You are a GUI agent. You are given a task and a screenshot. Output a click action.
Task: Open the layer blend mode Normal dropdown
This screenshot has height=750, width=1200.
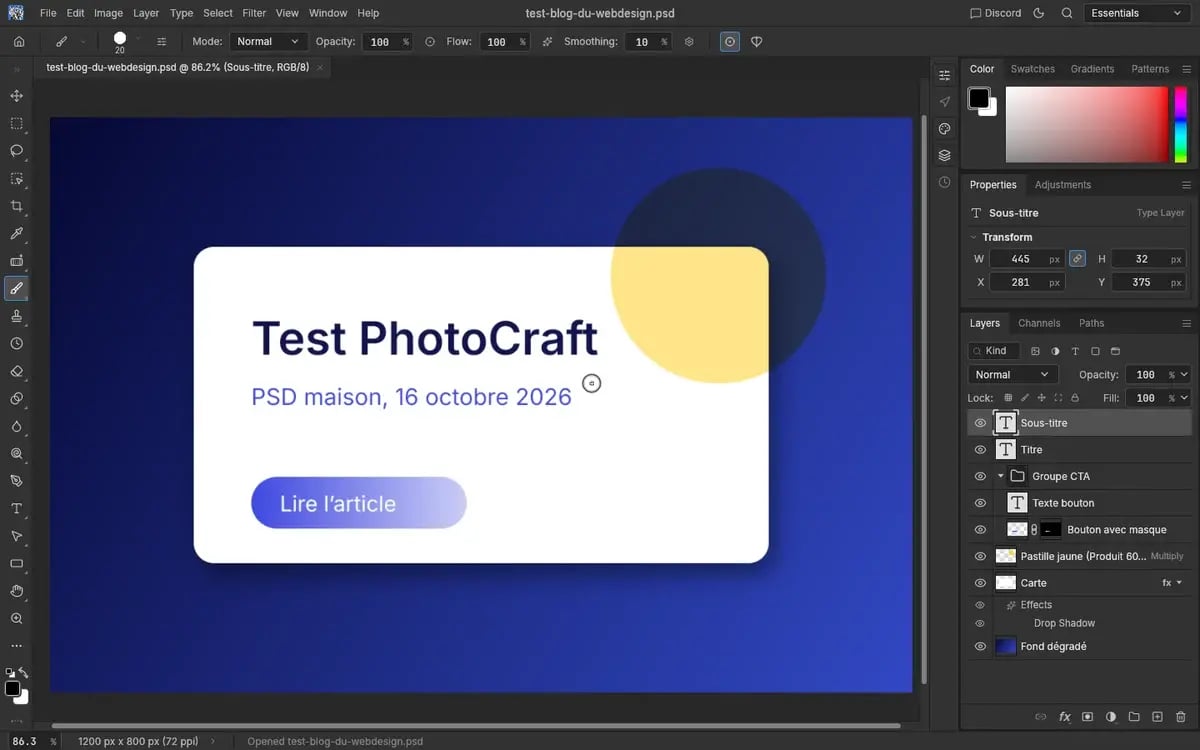coord(1013,374)
